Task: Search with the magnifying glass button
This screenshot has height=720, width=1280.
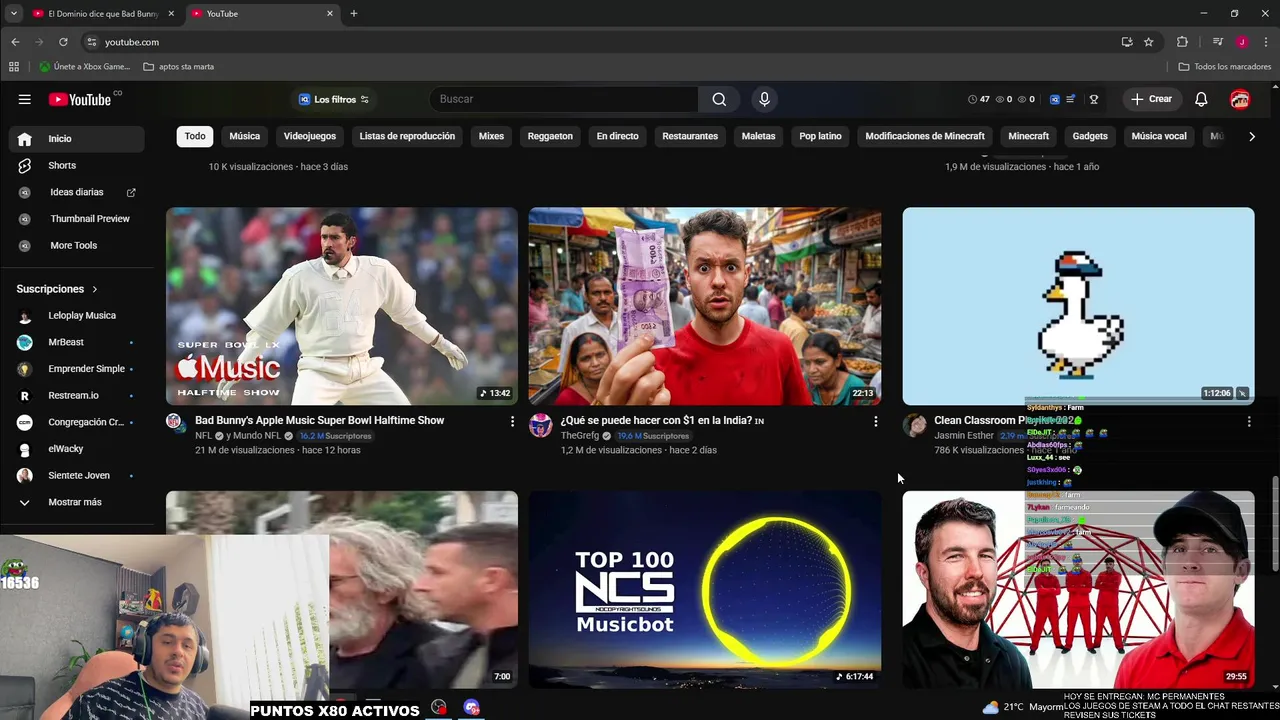Action: [719, 99]
